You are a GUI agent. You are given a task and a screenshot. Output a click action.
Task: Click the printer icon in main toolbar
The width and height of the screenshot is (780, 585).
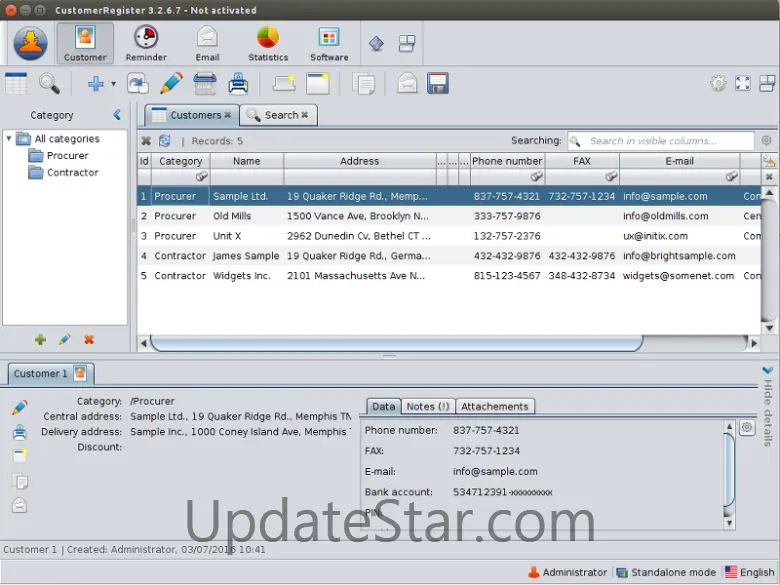238,84
